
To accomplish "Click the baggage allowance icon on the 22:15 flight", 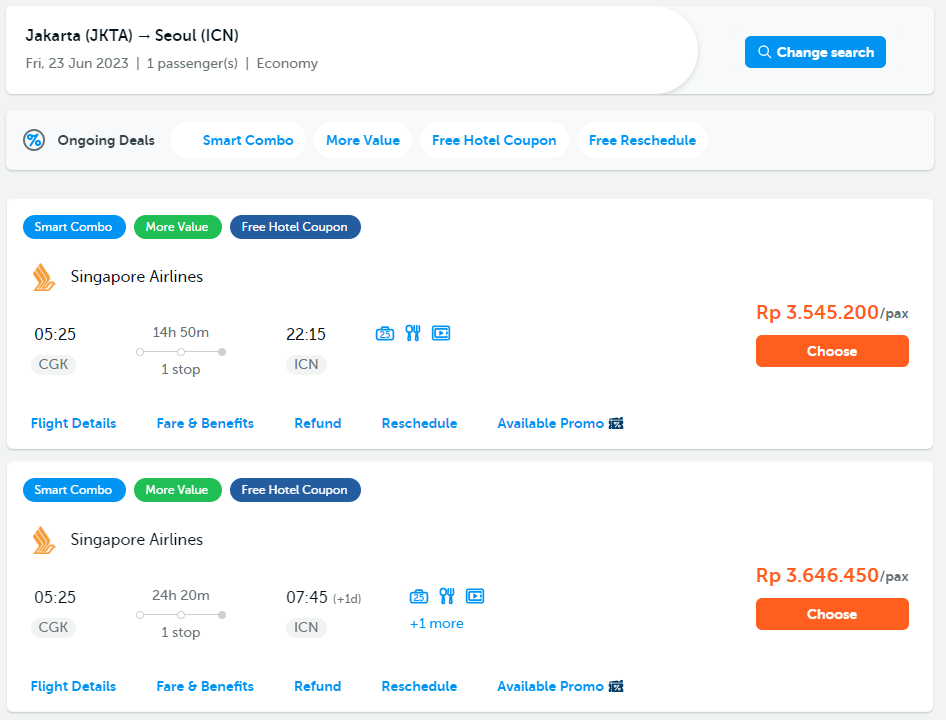I will pos(385,333).
